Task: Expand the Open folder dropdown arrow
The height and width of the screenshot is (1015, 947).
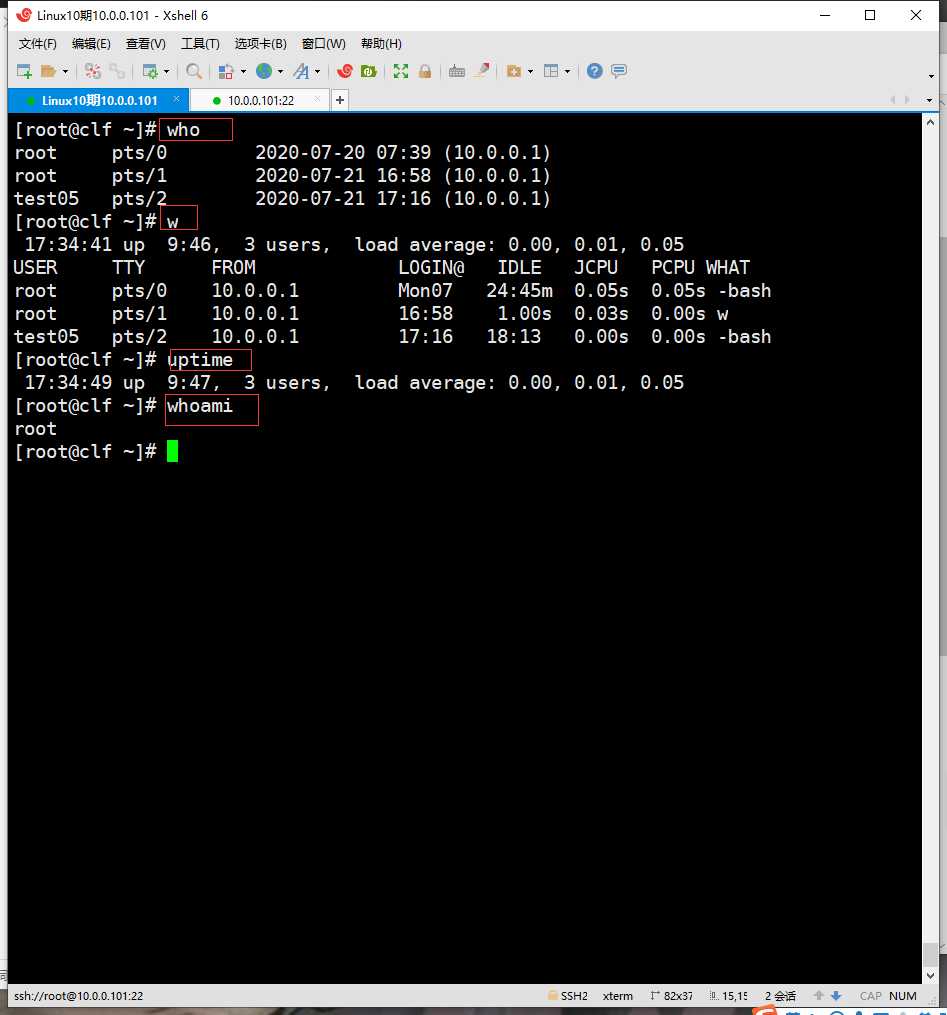Action: [66, 72]
